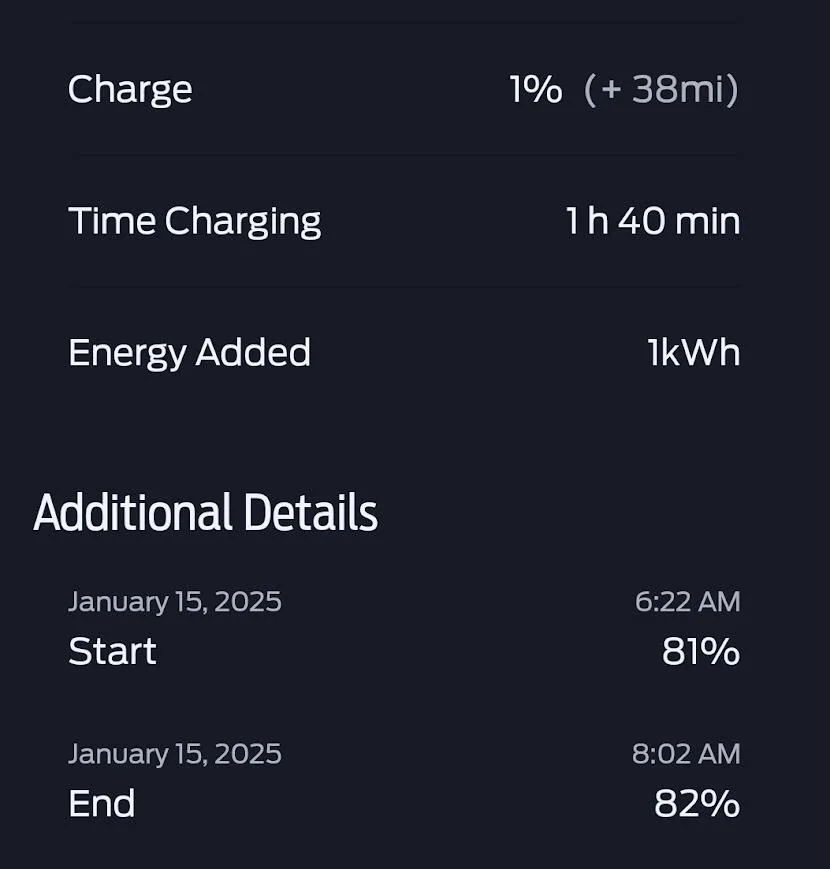This screenshot has height=869, width=830.
Task: Click the word Details in the section heading
Action: (x=311, y=513)
